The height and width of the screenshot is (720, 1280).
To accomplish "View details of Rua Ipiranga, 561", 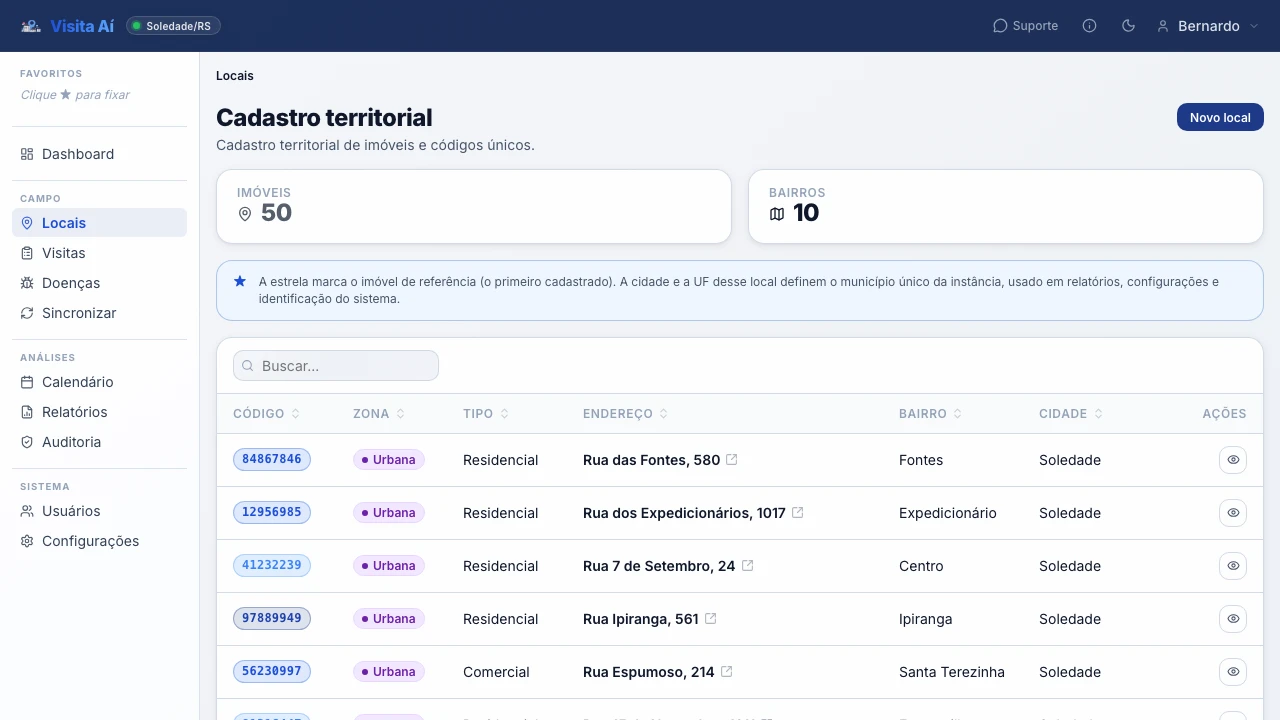I will click(x=1233, y=619).
